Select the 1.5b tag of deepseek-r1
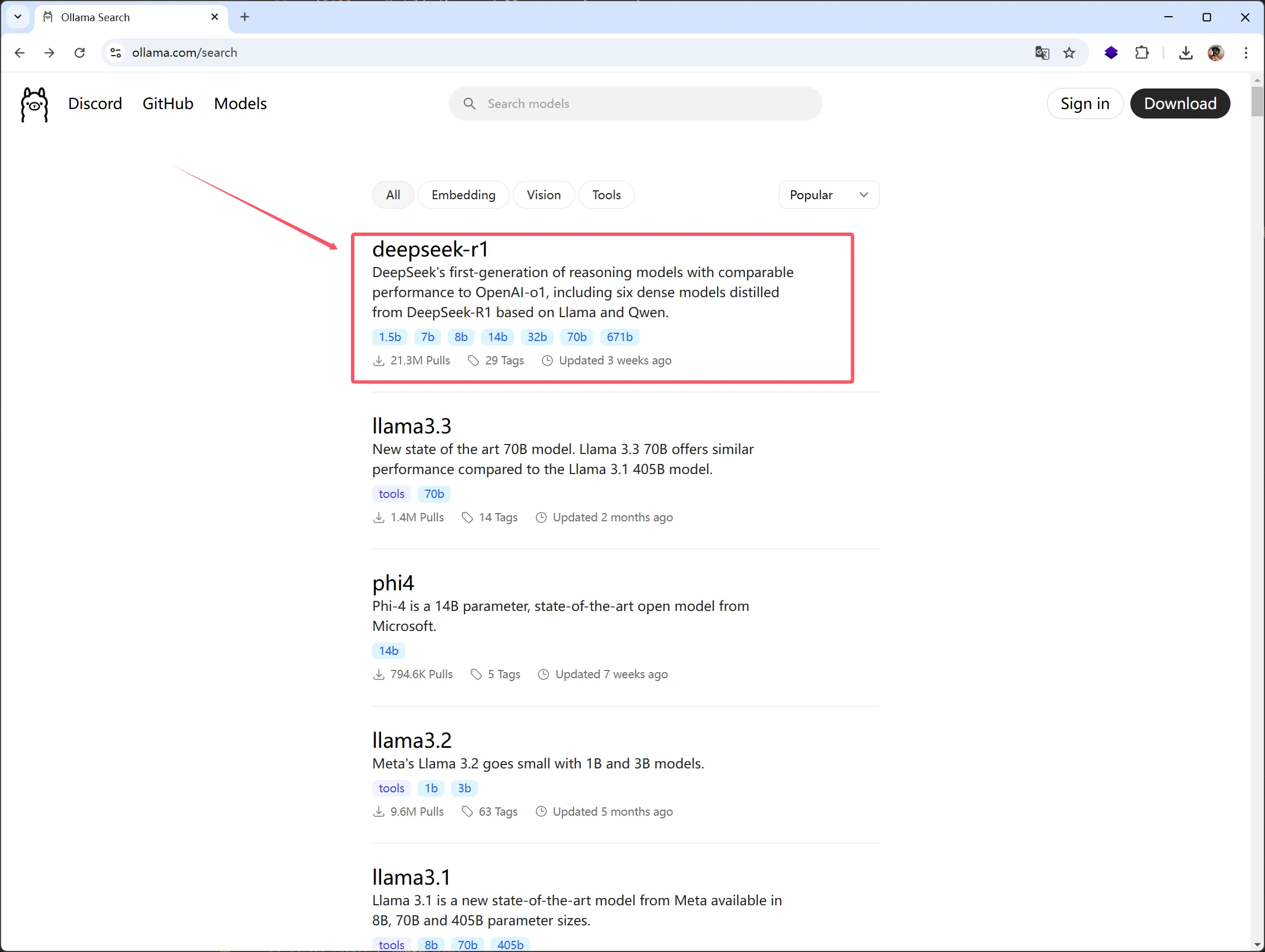This screenshot has height=952, width=1265. click(390, 337)
